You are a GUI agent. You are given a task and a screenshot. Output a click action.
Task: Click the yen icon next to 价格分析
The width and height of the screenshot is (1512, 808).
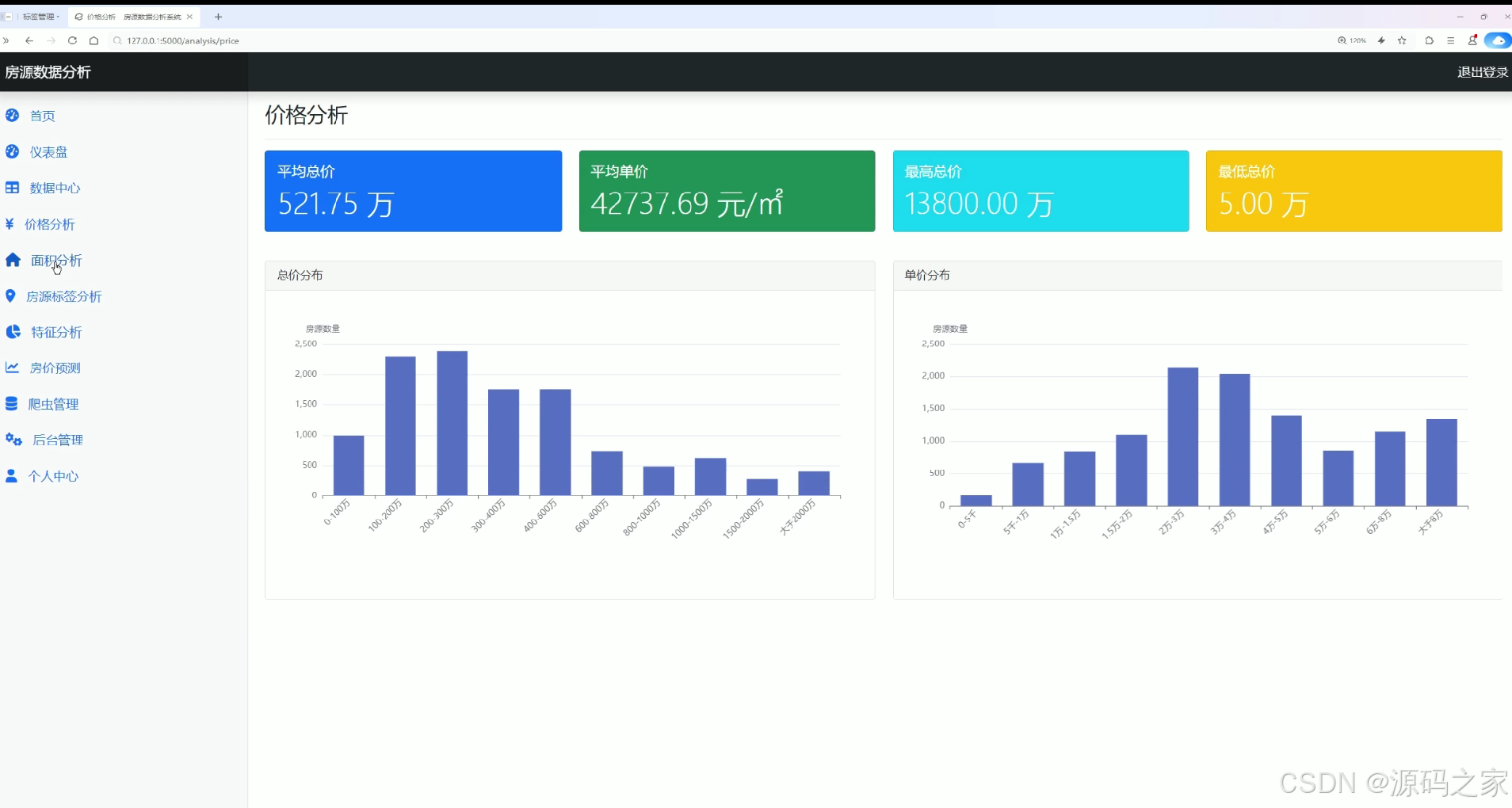click(x=10, y=224)
